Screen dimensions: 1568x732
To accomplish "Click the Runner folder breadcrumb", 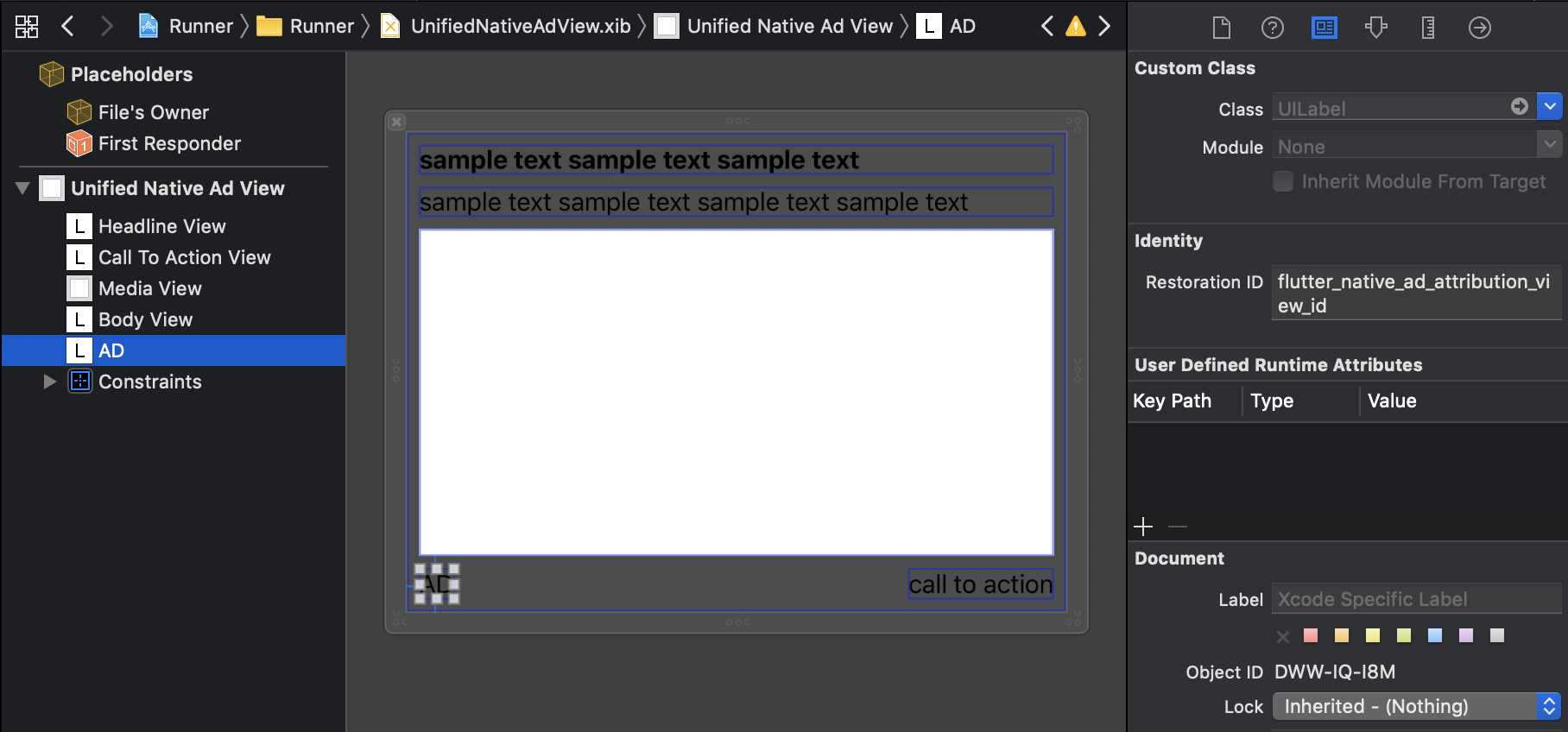I will click(306, 27).
